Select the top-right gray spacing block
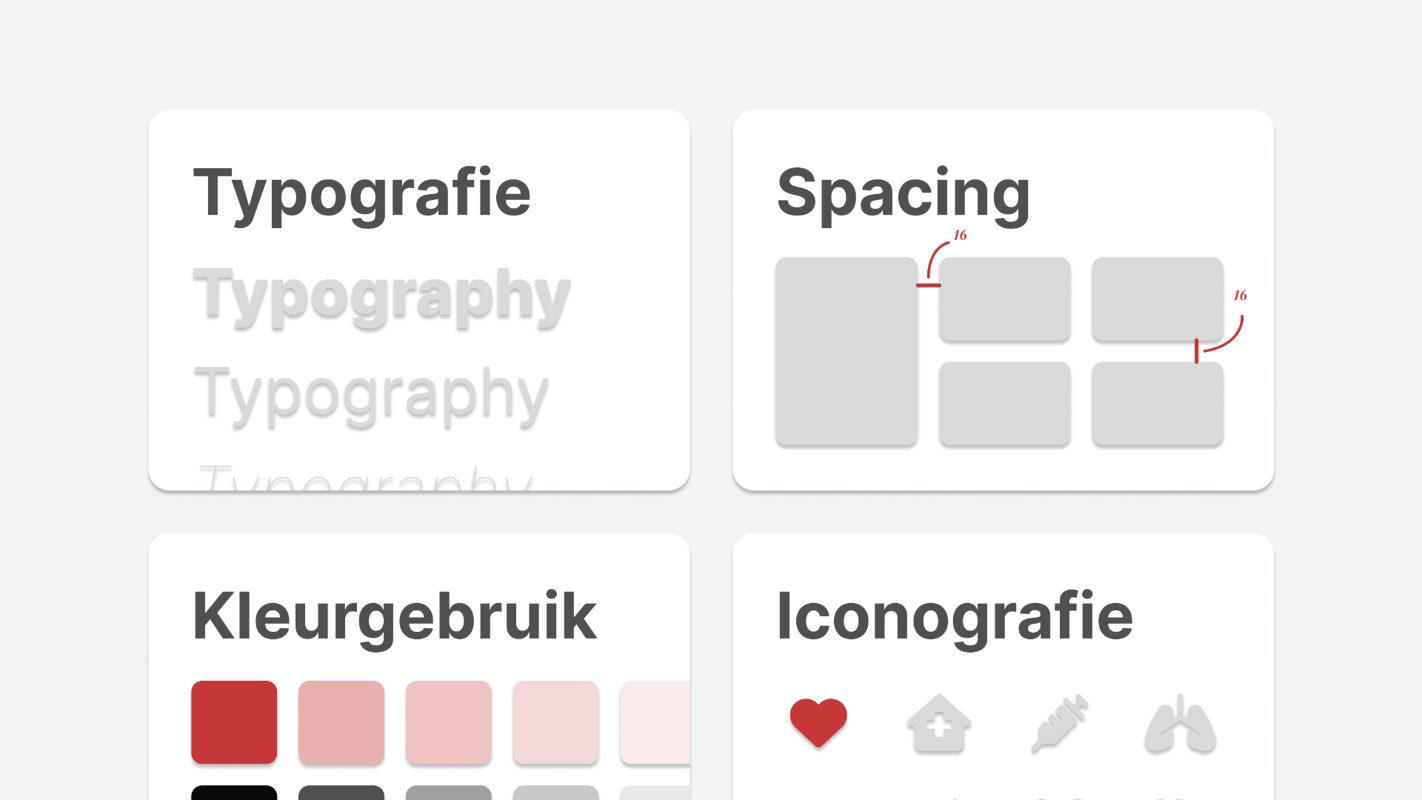 1157,299
